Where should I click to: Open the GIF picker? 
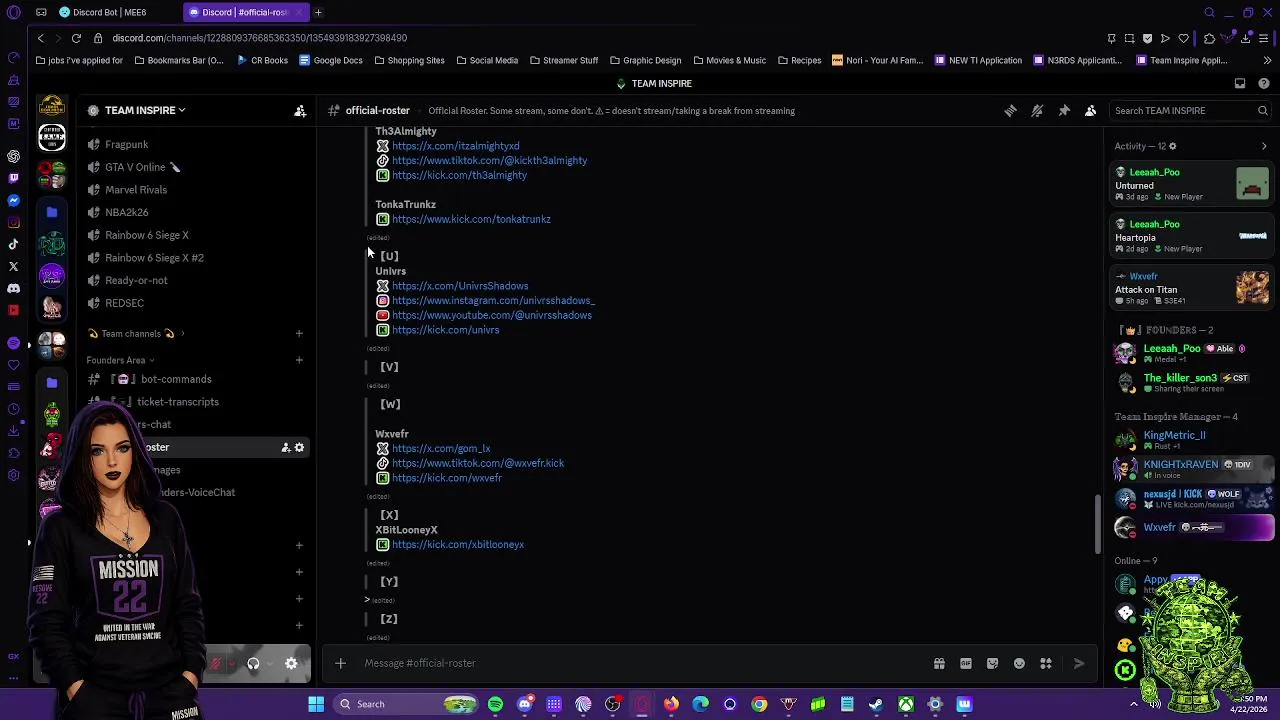click(966, 663)
